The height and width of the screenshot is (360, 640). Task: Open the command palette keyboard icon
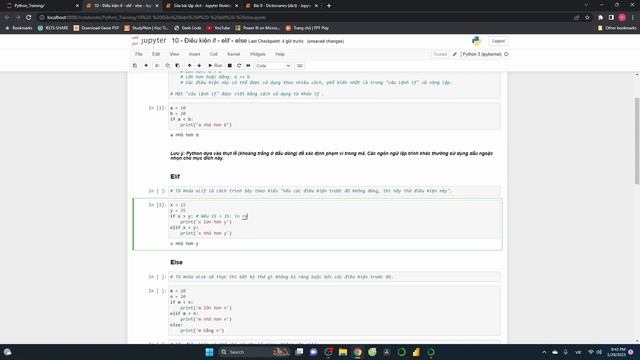300,66
